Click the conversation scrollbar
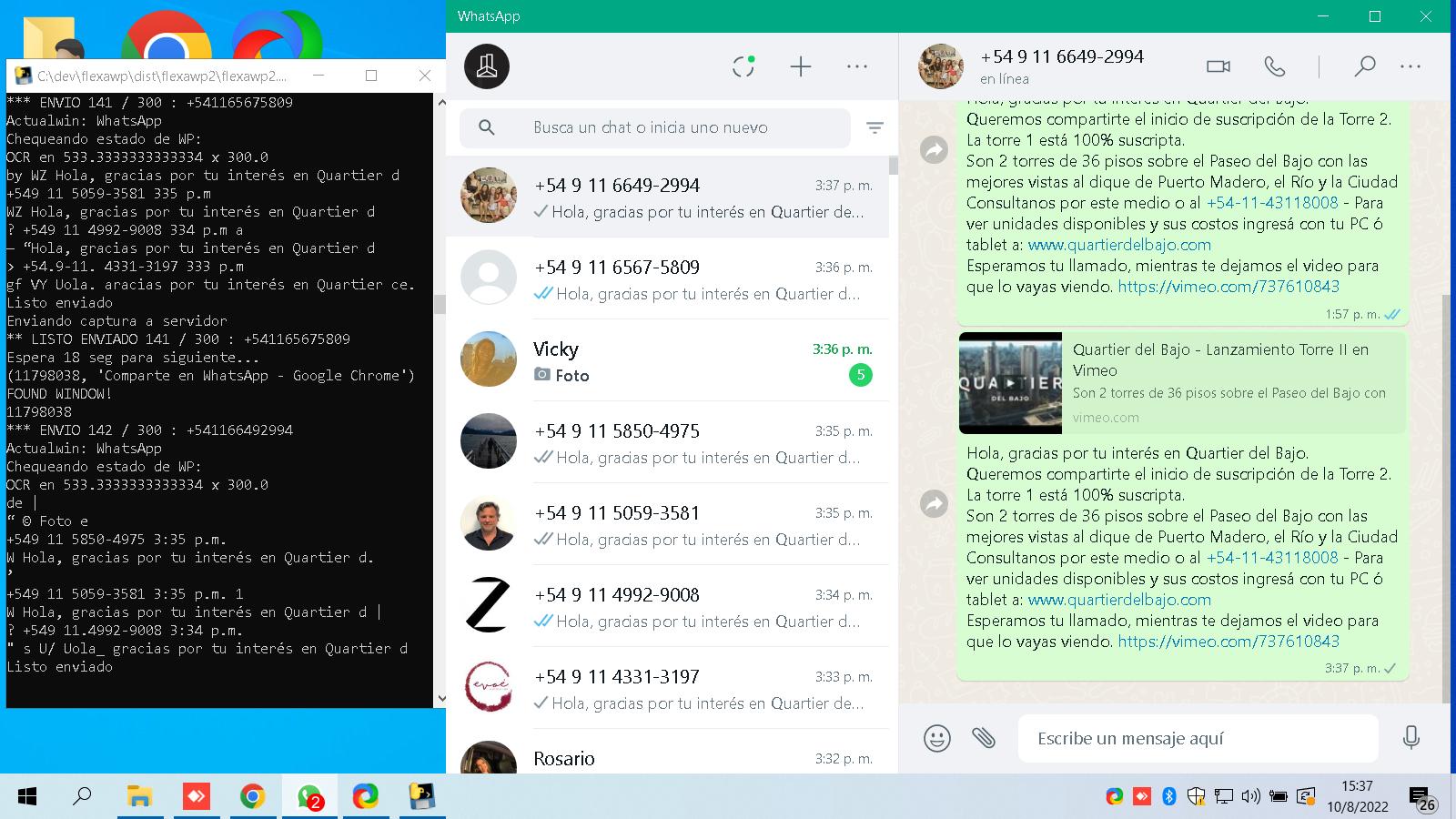The width and height of the screenshot is (1456, 819). pos(1445,498)
